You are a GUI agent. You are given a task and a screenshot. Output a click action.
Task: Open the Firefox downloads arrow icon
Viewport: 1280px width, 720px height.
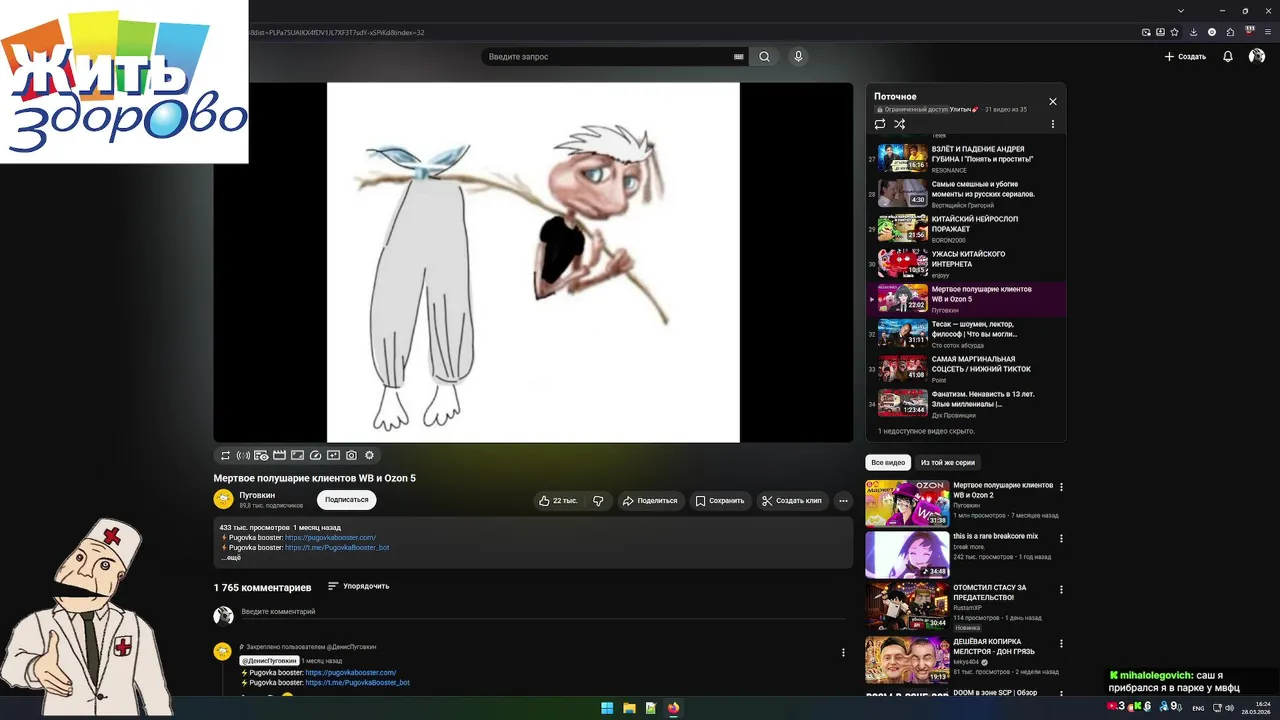(x=1194, y=32)
